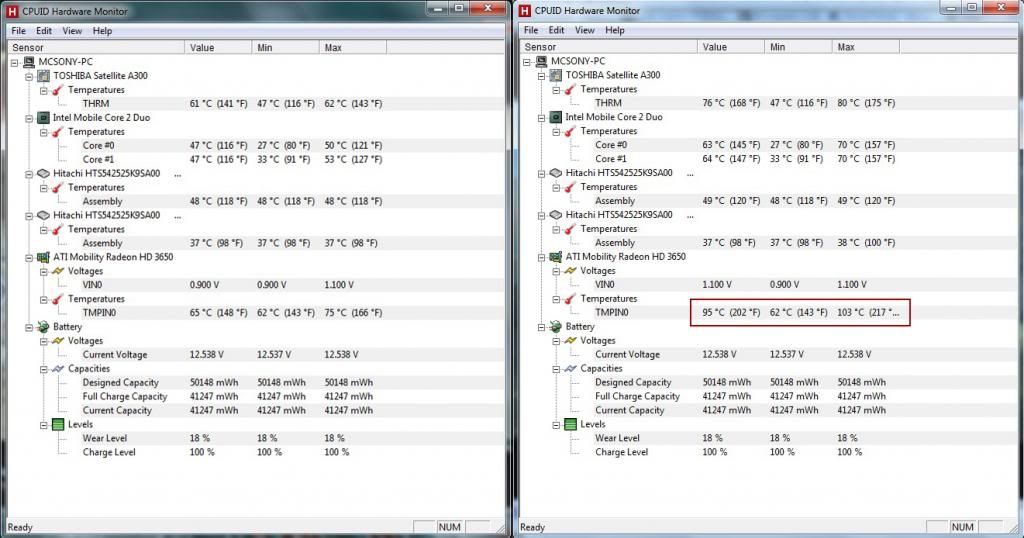Click Sensor column header in left window
The height and width of the screenshot is (538, 1024).
pyautogui.click(x=96, y=48)
